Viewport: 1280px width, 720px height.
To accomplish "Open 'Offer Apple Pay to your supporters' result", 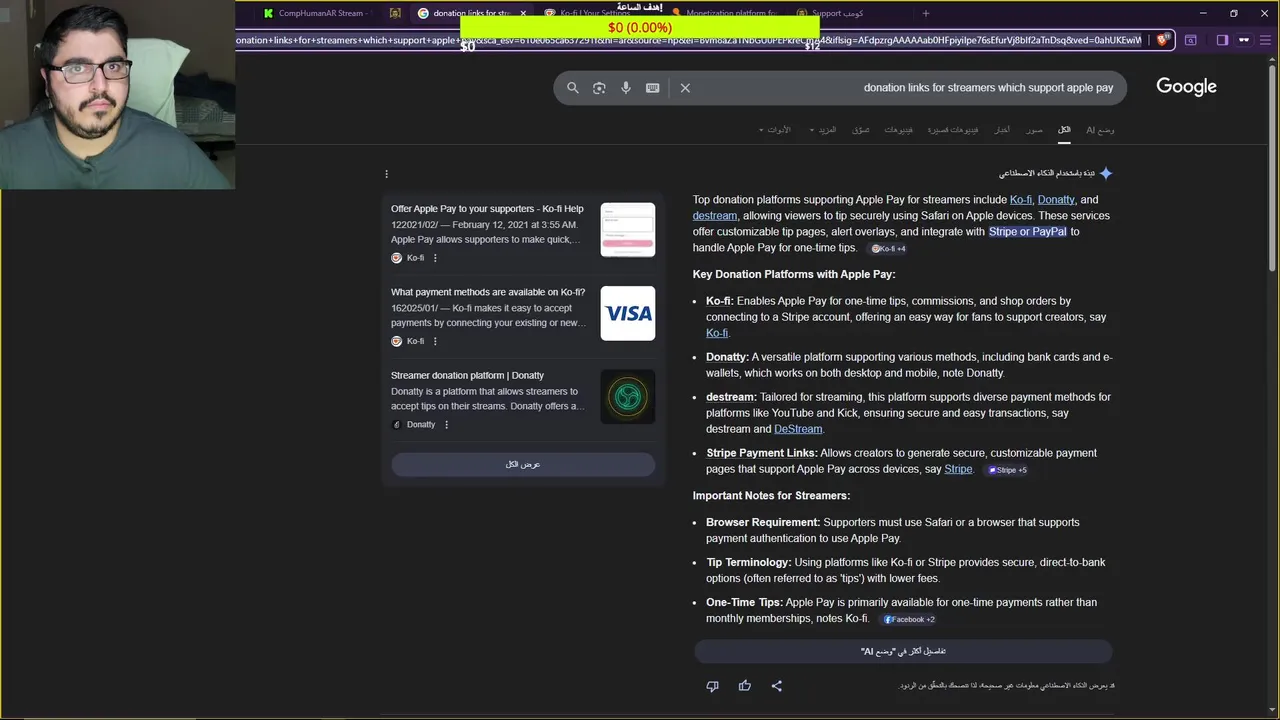I will coord(487,209).
